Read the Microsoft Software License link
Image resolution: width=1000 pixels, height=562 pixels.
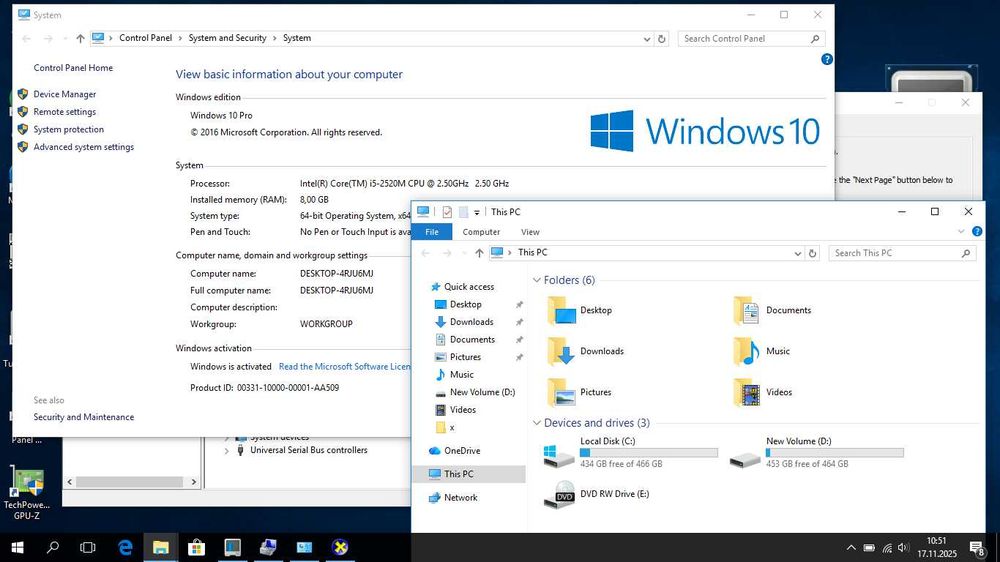click(x=344, y=366)
